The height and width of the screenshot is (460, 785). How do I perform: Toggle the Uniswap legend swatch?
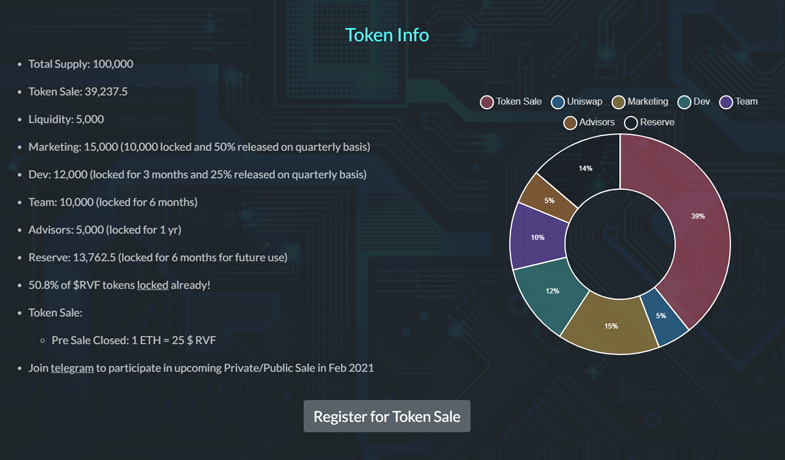(x=558, y=102)
